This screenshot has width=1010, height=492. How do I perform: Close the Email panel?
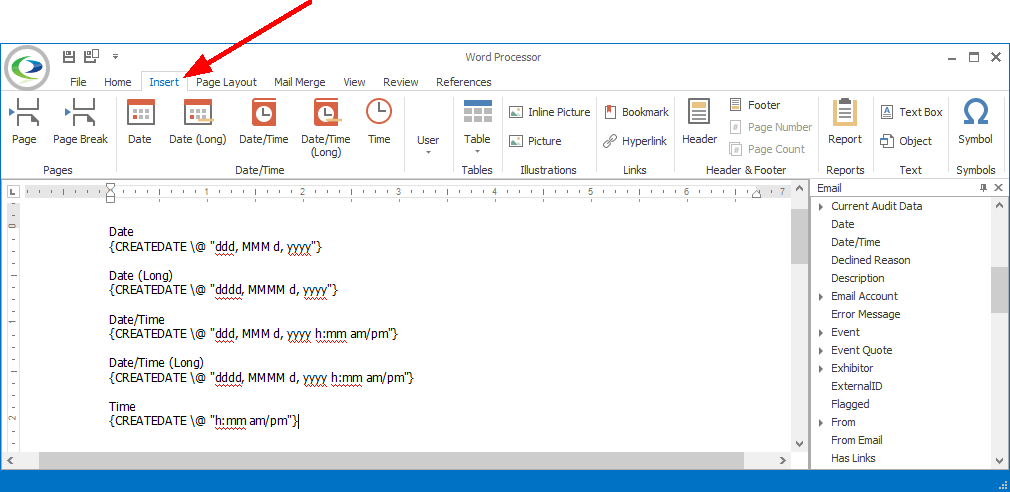[998, 188]
